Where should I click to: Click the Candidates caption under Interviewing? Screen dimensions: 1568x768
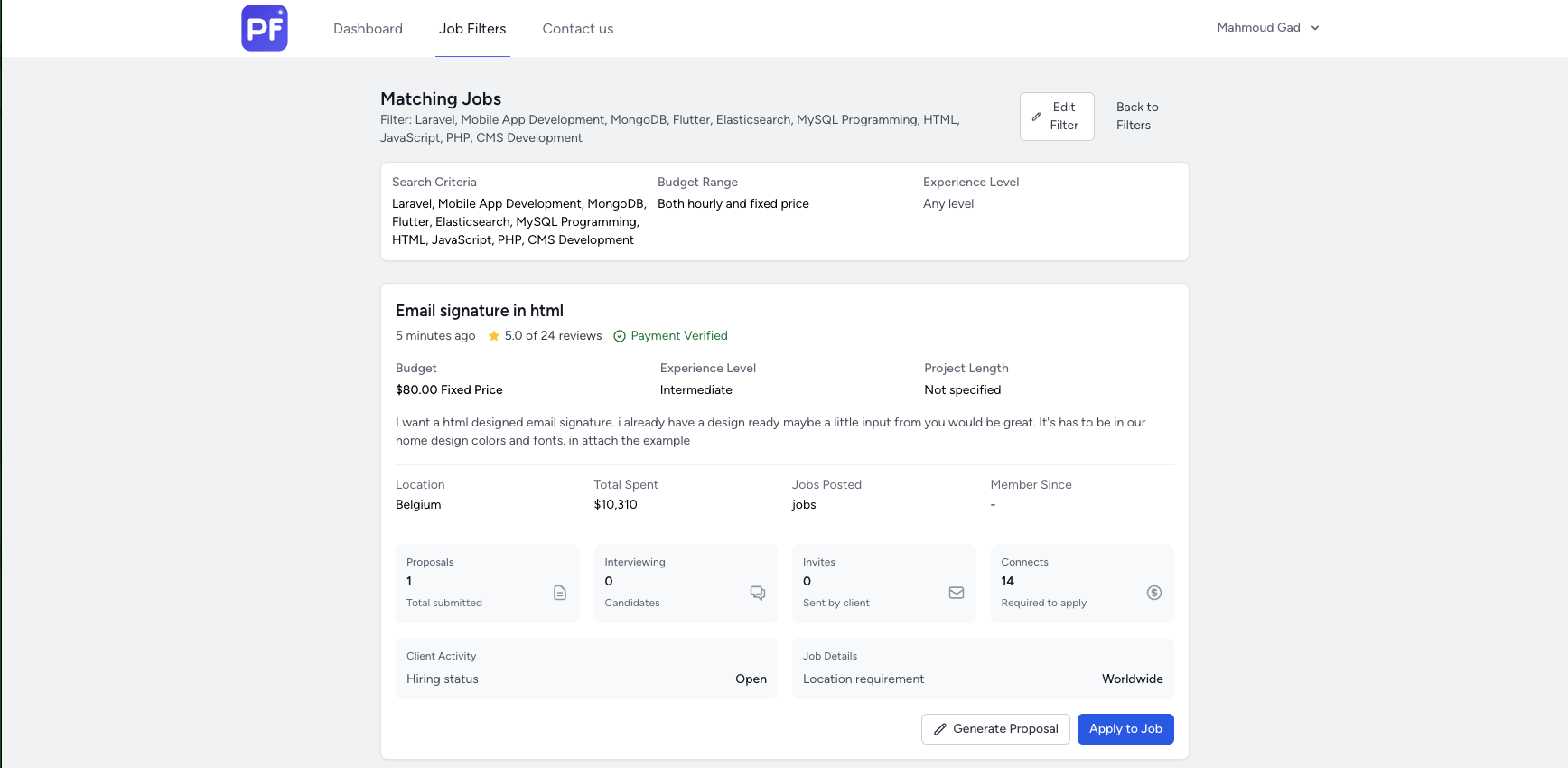(x=632, y=604)
